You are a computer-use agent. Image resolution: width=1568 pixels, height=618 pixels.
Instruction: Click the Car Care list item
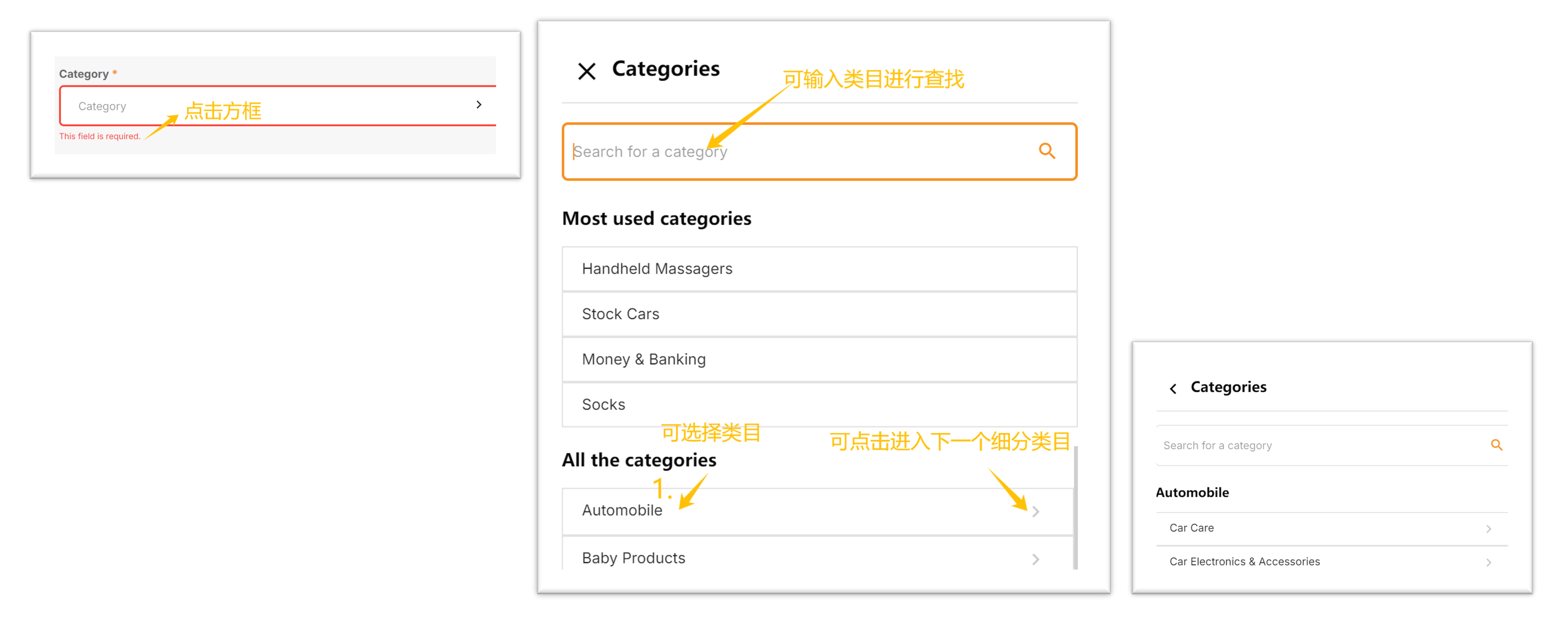tap(1191, 528)
